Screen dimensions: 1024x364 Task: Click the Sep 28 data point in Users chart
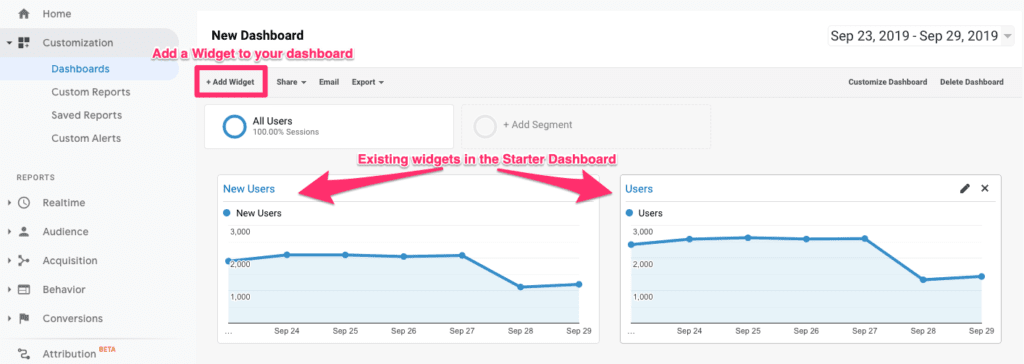923,280
